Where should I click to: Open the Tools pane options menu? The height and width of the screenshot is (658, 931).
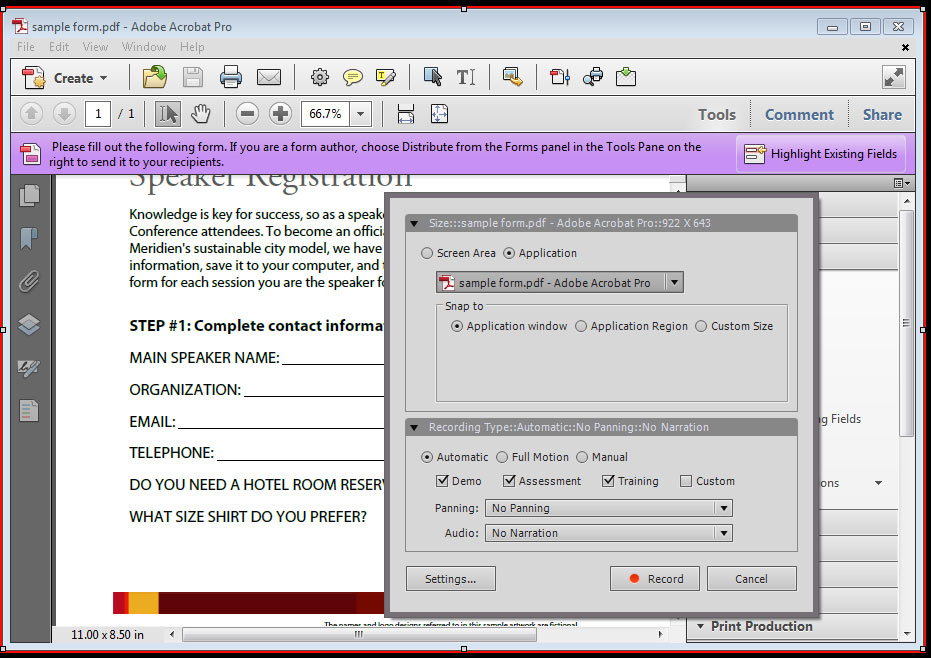[902, 184]
